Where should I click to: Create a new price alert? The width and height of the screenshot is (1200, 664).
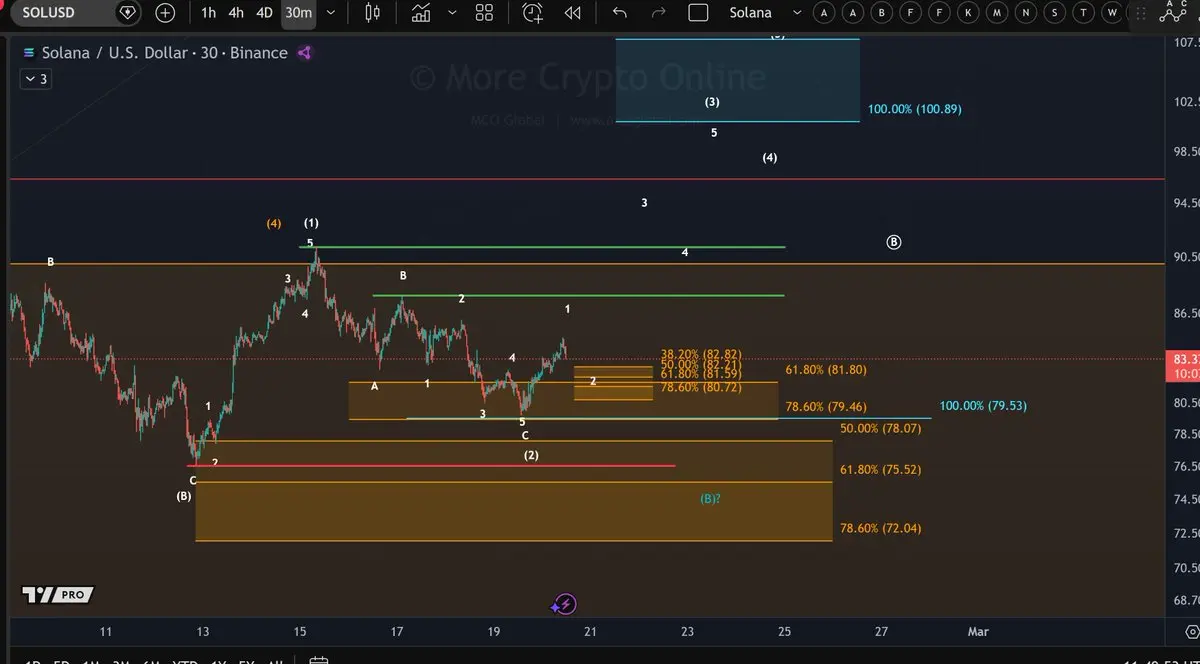(532, 13)
